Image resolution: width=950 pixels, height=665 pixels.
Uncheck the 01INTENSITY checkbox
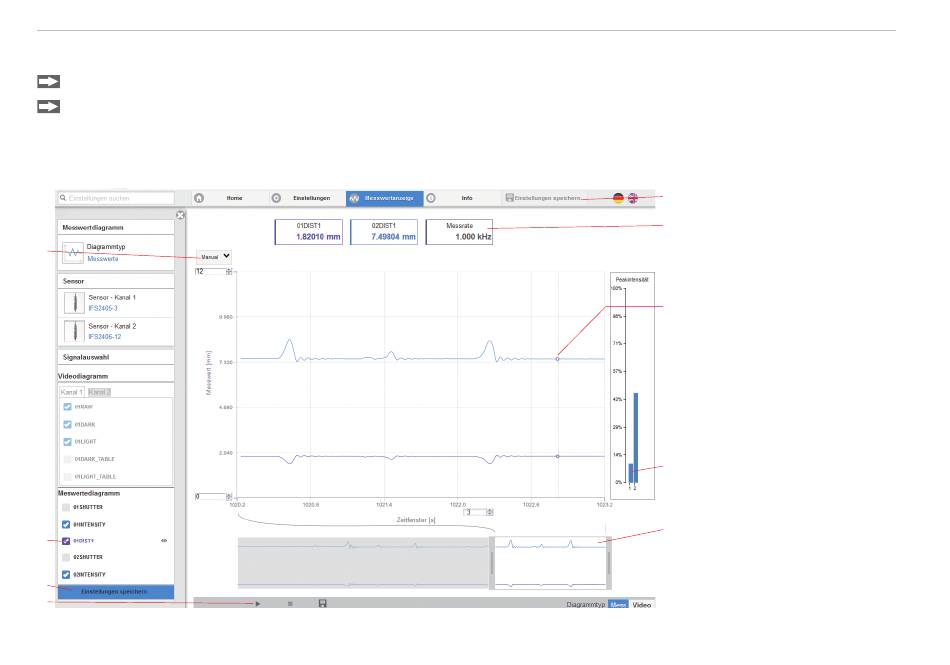click(66, 524)
